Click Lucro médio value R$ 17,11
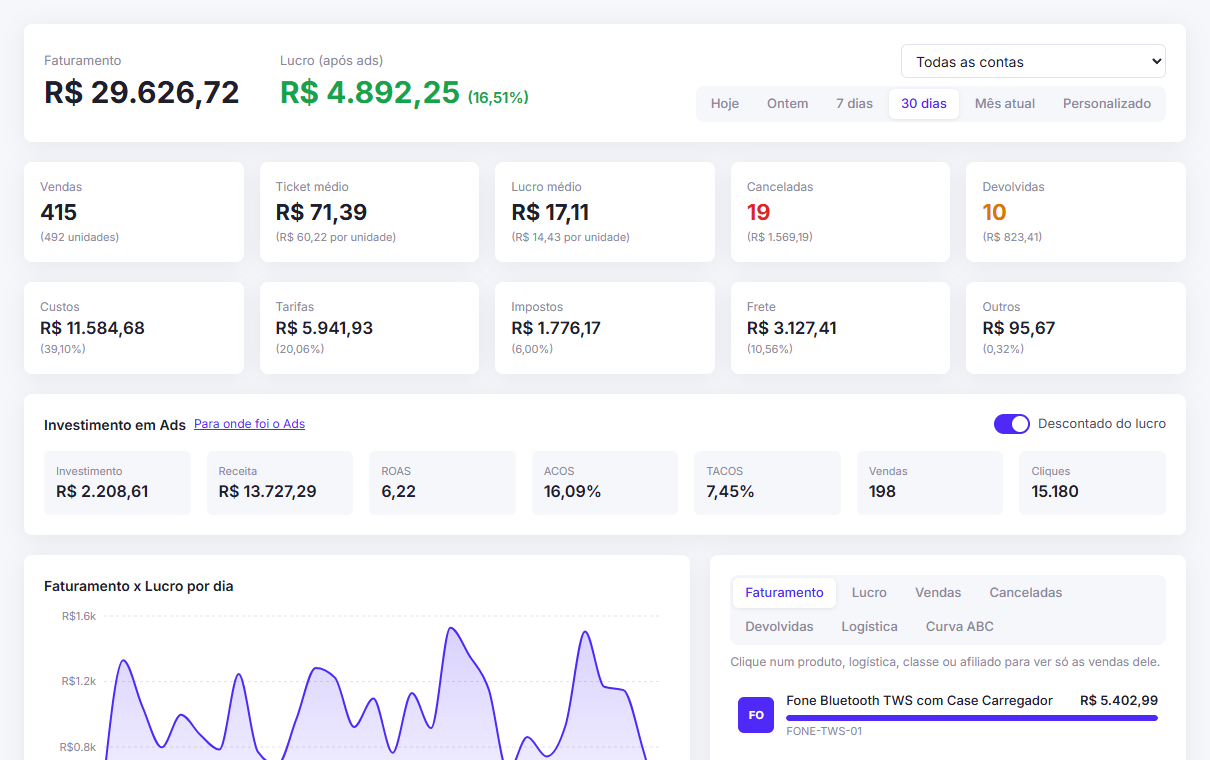 (550, 212)
